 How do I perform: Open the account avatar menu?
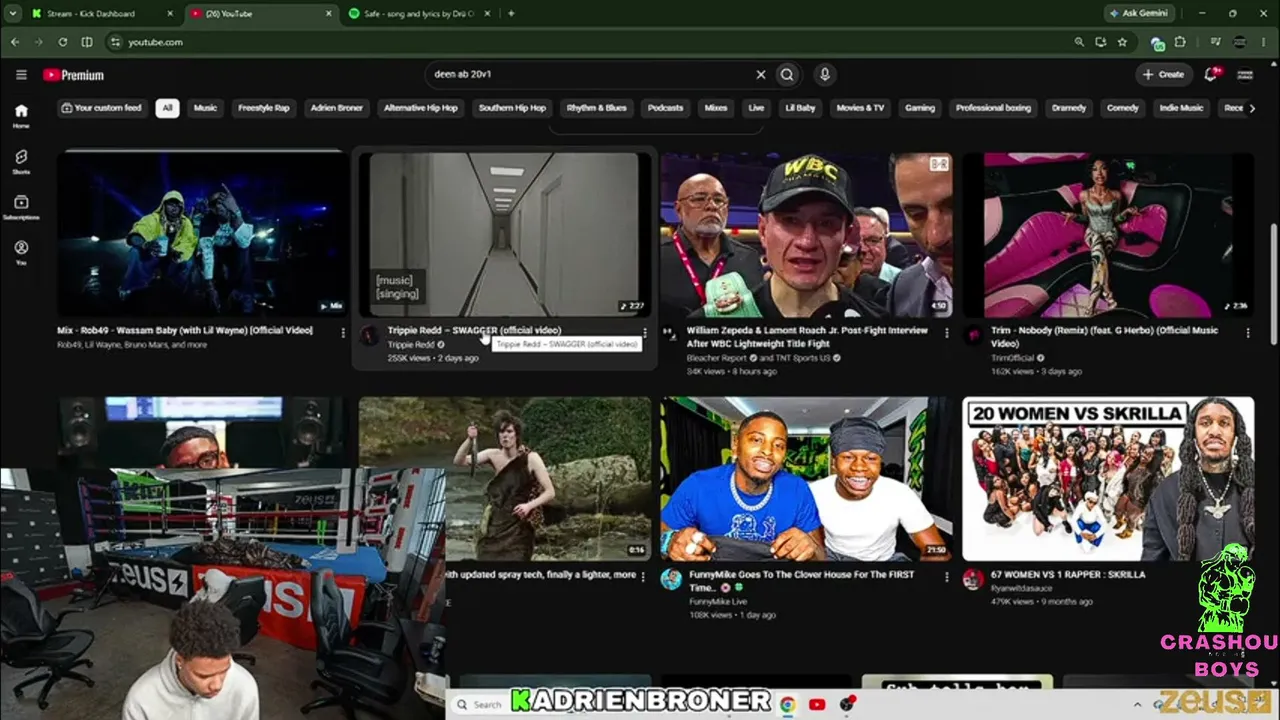point(1245,74)
